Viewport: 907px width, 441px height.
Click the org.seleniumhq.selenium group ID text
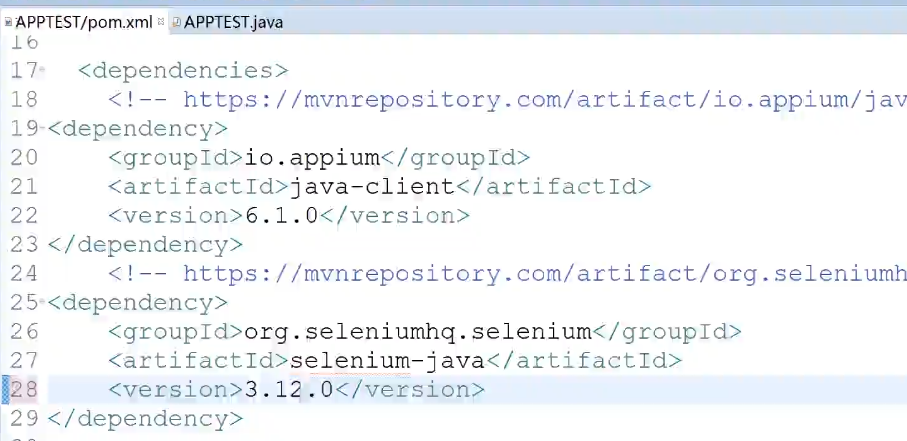(418, 331)
